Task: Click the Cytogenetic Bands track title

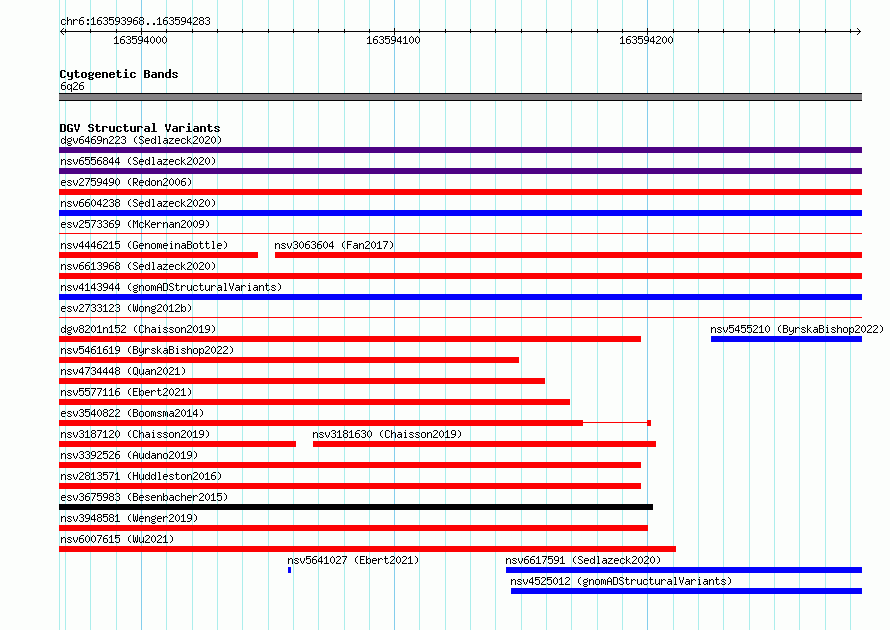Action: [119, 74]
